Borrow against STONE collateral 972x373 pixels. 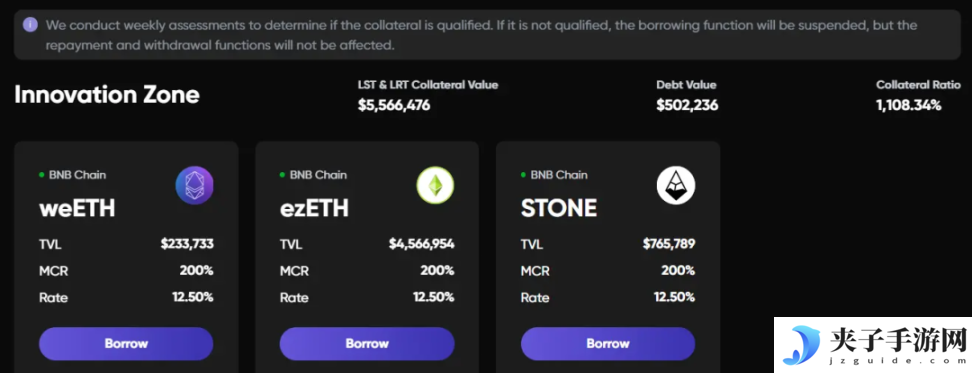pos(608,344)
